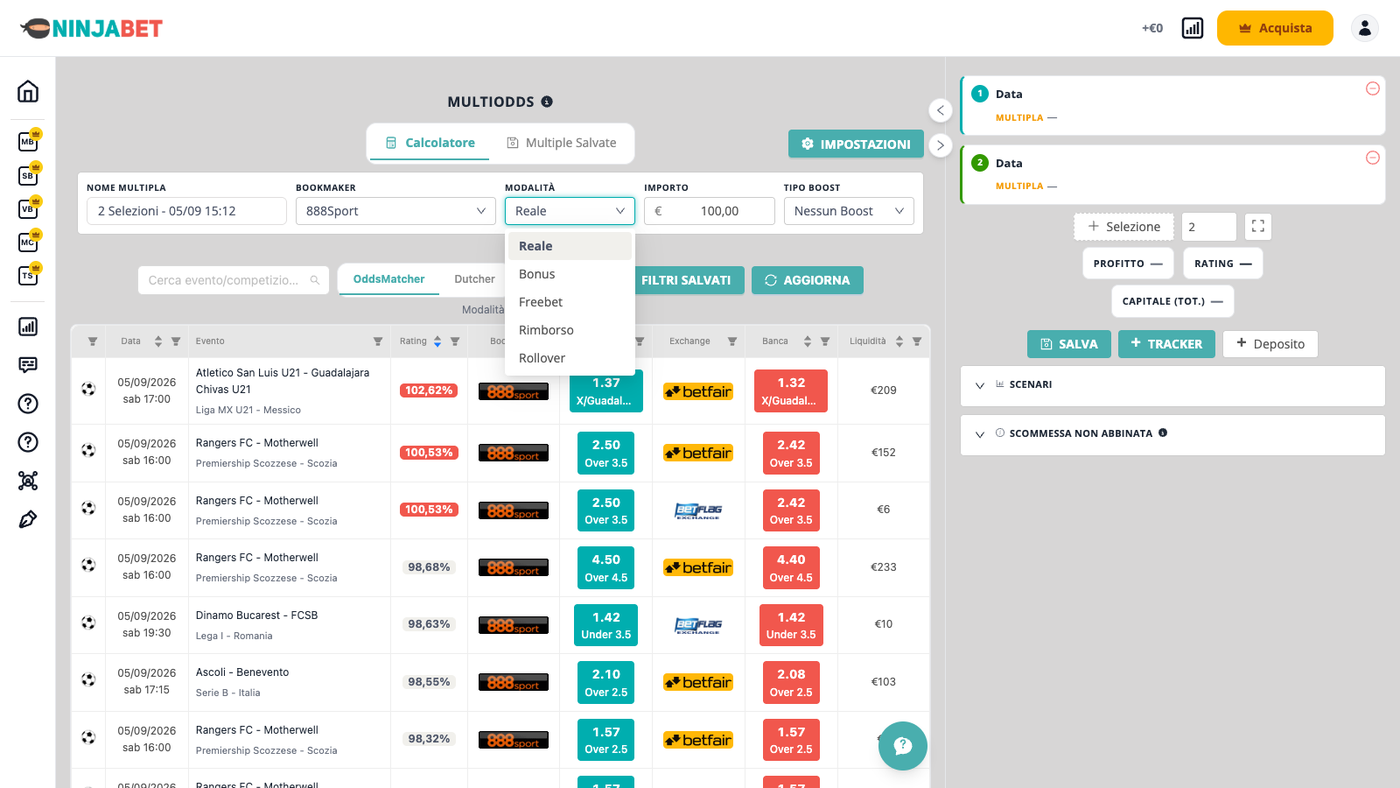1400x788 pixels.
Task: Choose Rollover mode option
Action: tap(570, 358)
